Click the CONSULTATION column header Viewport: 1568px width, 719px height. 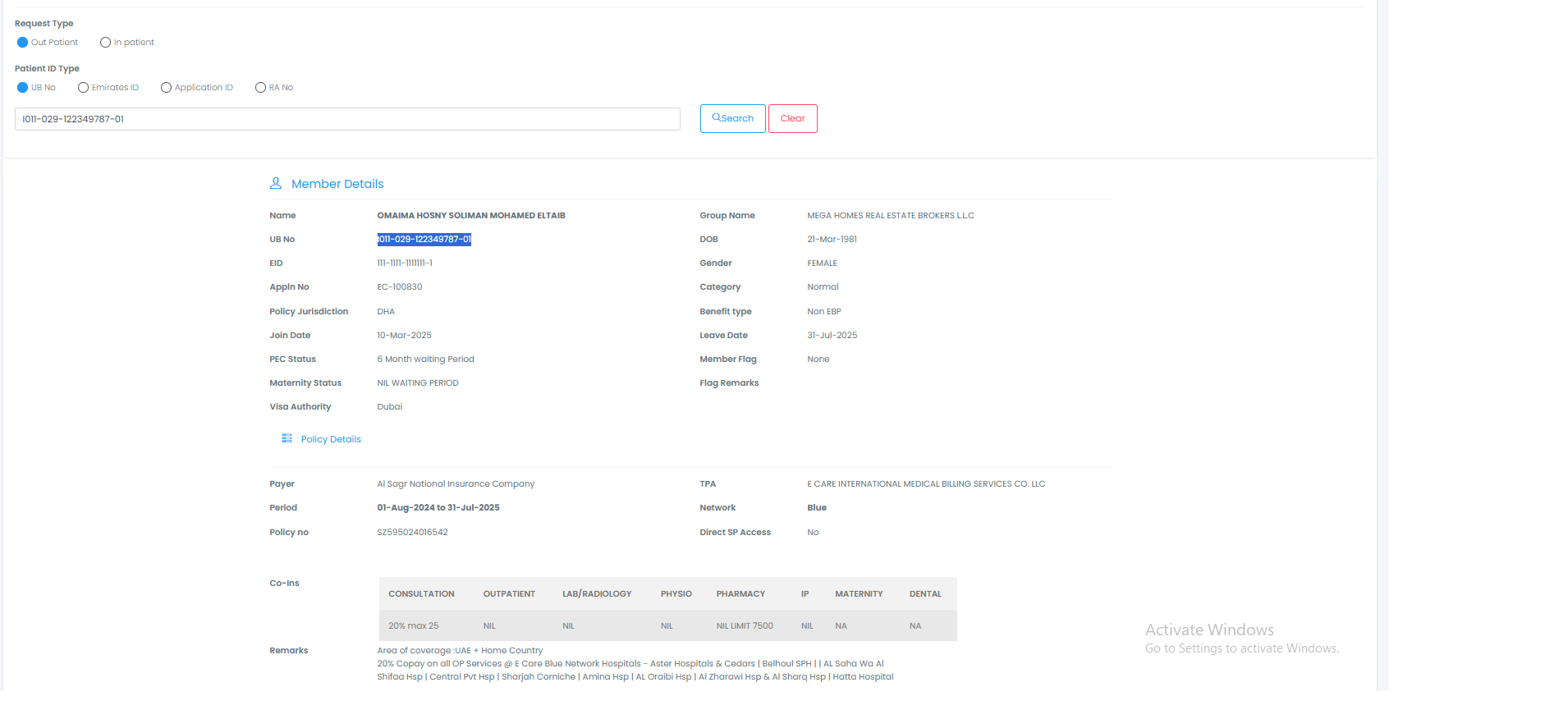pos(421,594)
